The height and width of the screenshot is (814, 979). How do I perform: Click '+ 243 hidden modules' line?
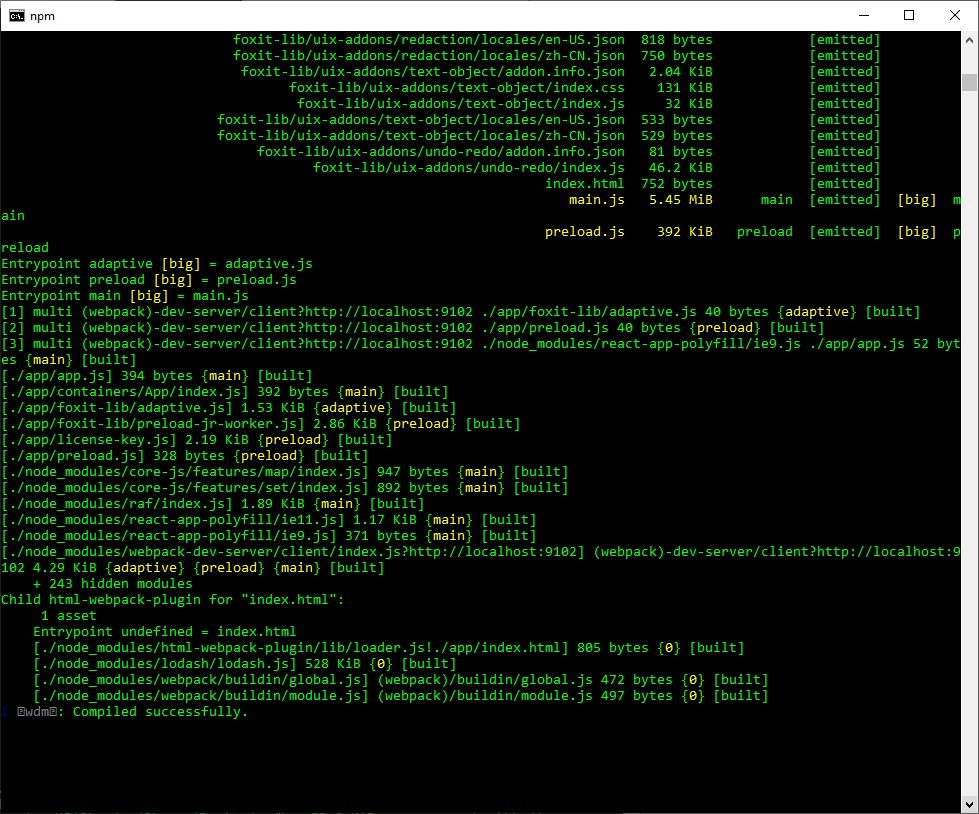click(x=113, y=584)
